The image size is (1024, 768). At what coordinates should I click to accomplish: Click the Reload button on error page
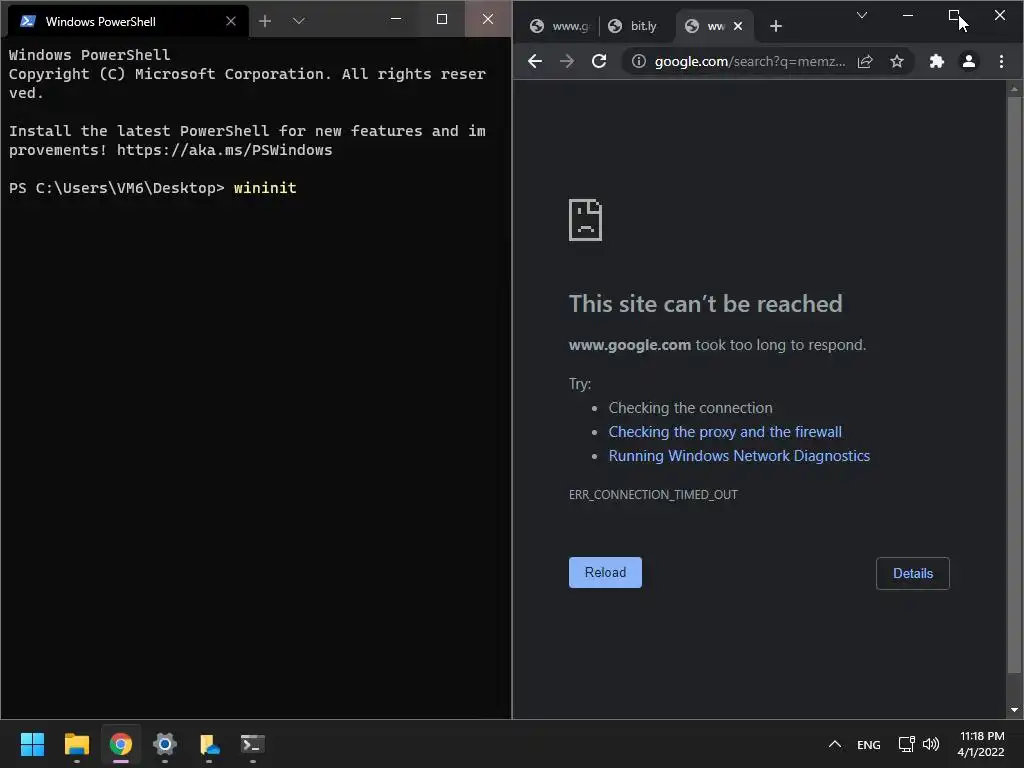pyautogui.click(x=605, y=573)
